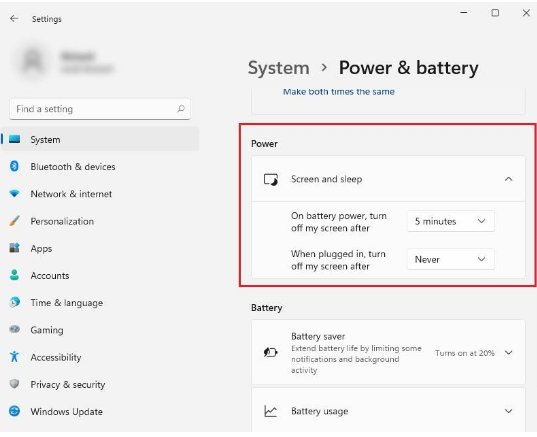Click the back arrow icon beside Settings
Viewport: 537px width, 437px height.
14,18
